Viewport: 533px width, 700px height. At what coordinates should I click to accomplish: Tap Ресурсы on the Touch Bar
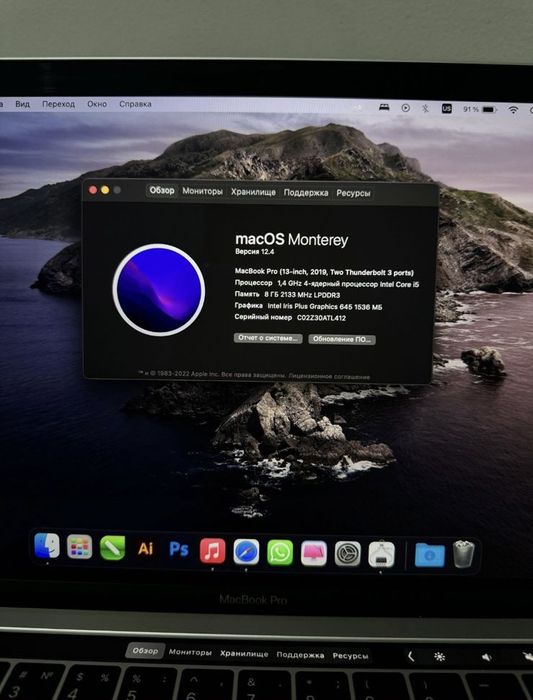pos(350,656)
